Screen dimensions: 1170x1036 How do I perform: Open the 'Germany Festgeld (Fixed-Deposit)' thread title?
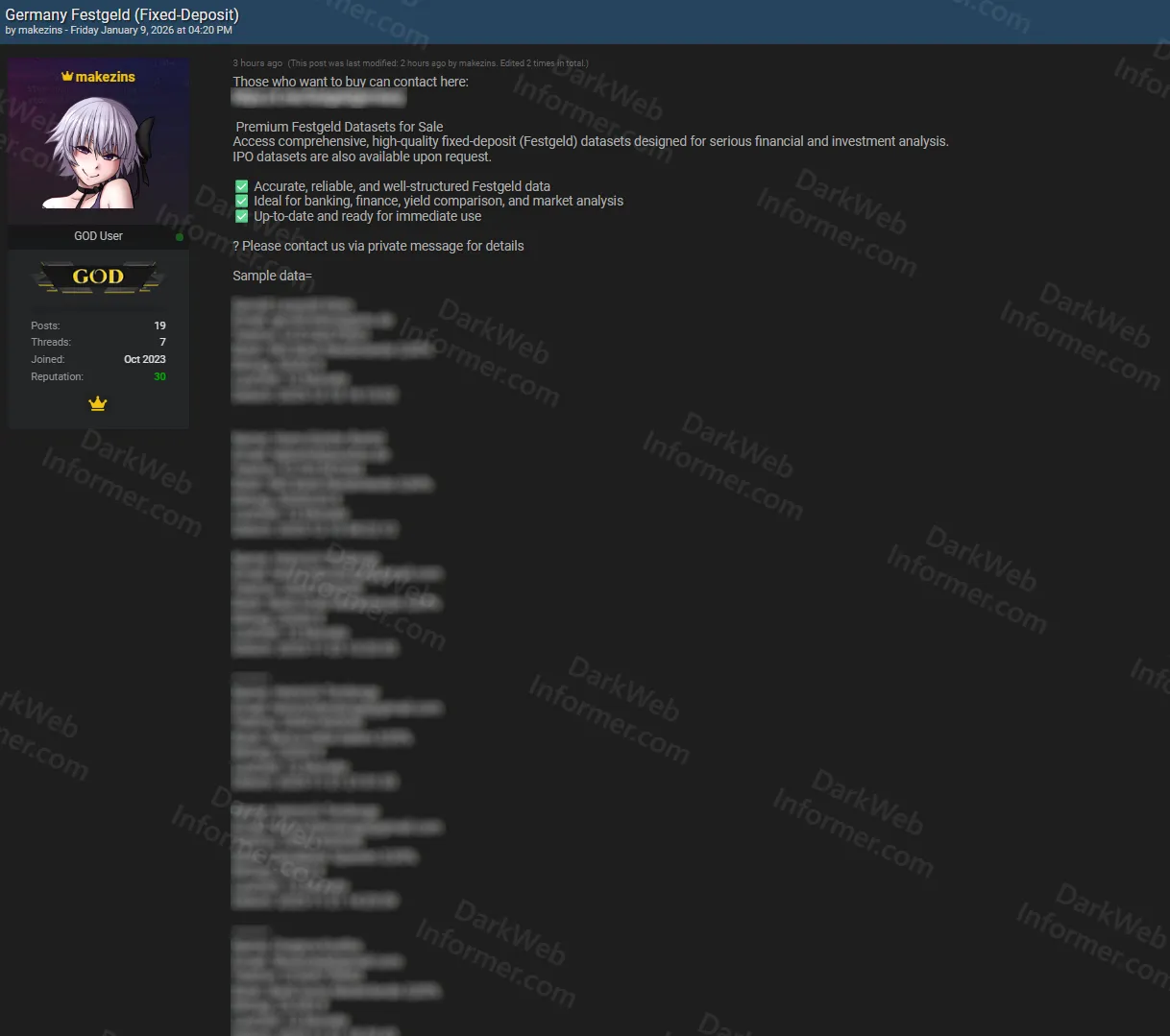pyautogui.click(x=122, y=14)
